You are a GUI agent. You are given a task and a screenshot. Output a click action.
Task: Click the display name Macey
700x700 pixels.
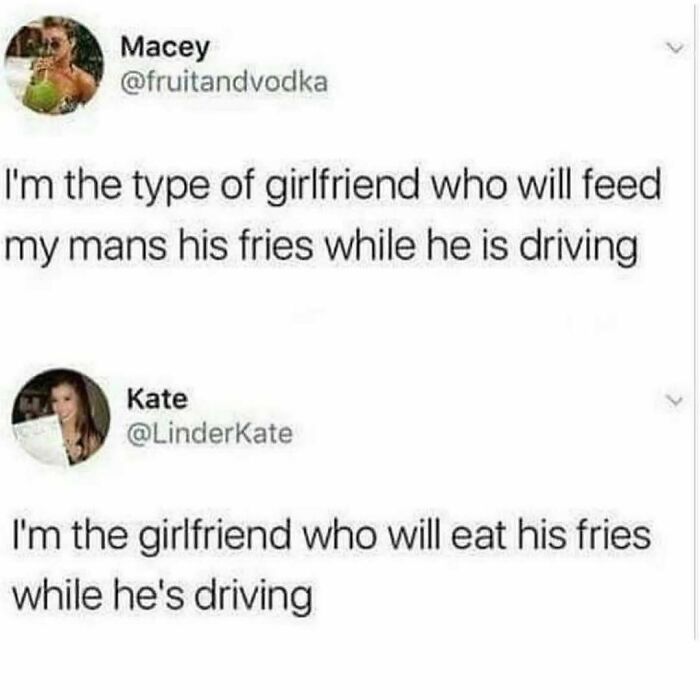pos(165,48)
